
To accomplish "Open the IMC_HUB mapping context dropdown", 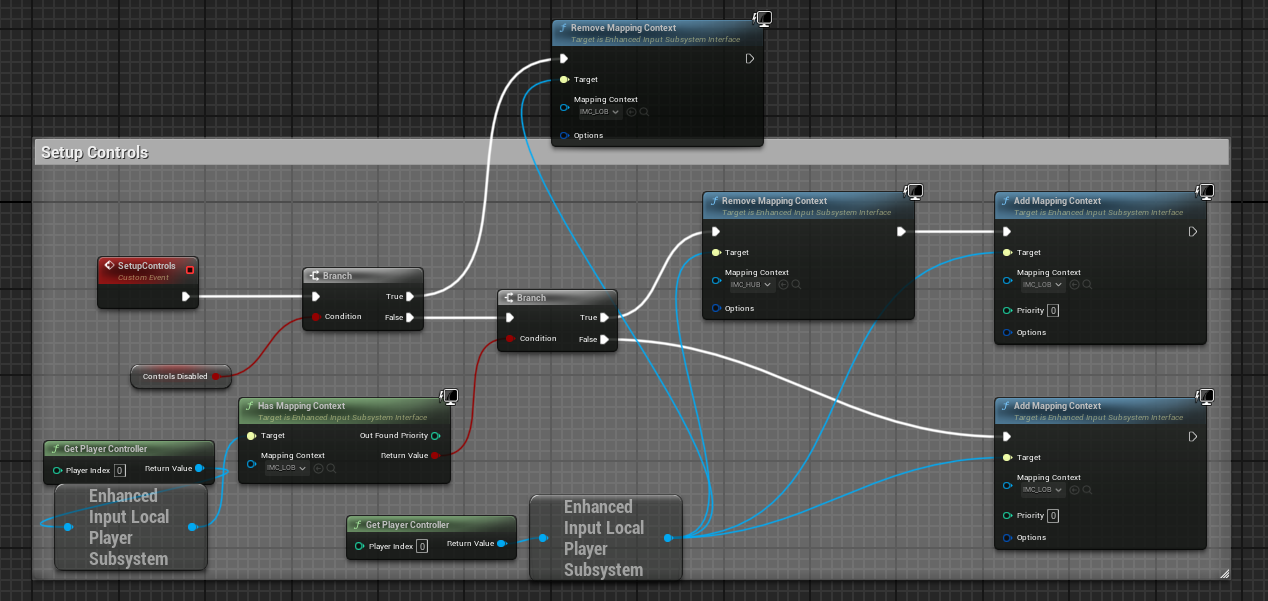I will pos(752,285).
